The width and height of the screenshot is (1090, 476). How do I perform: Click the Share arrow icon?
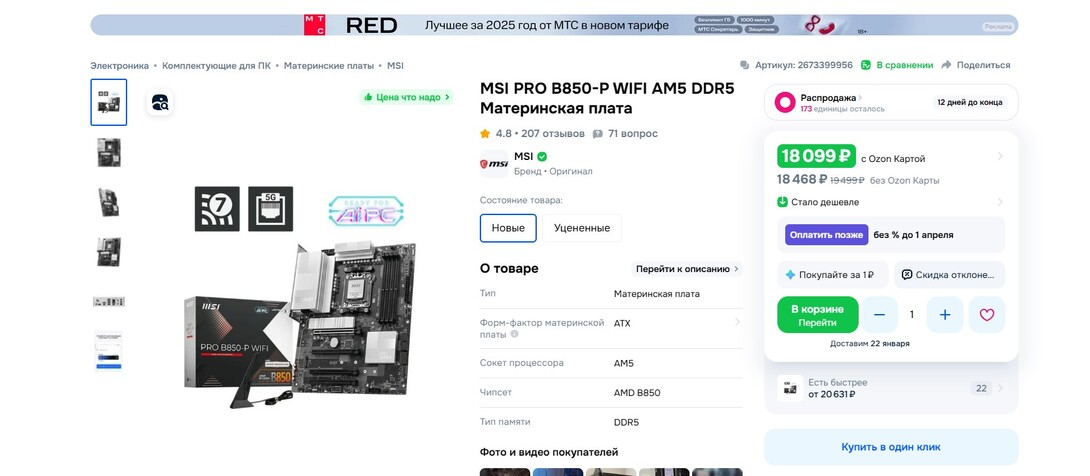click(946, 65)
